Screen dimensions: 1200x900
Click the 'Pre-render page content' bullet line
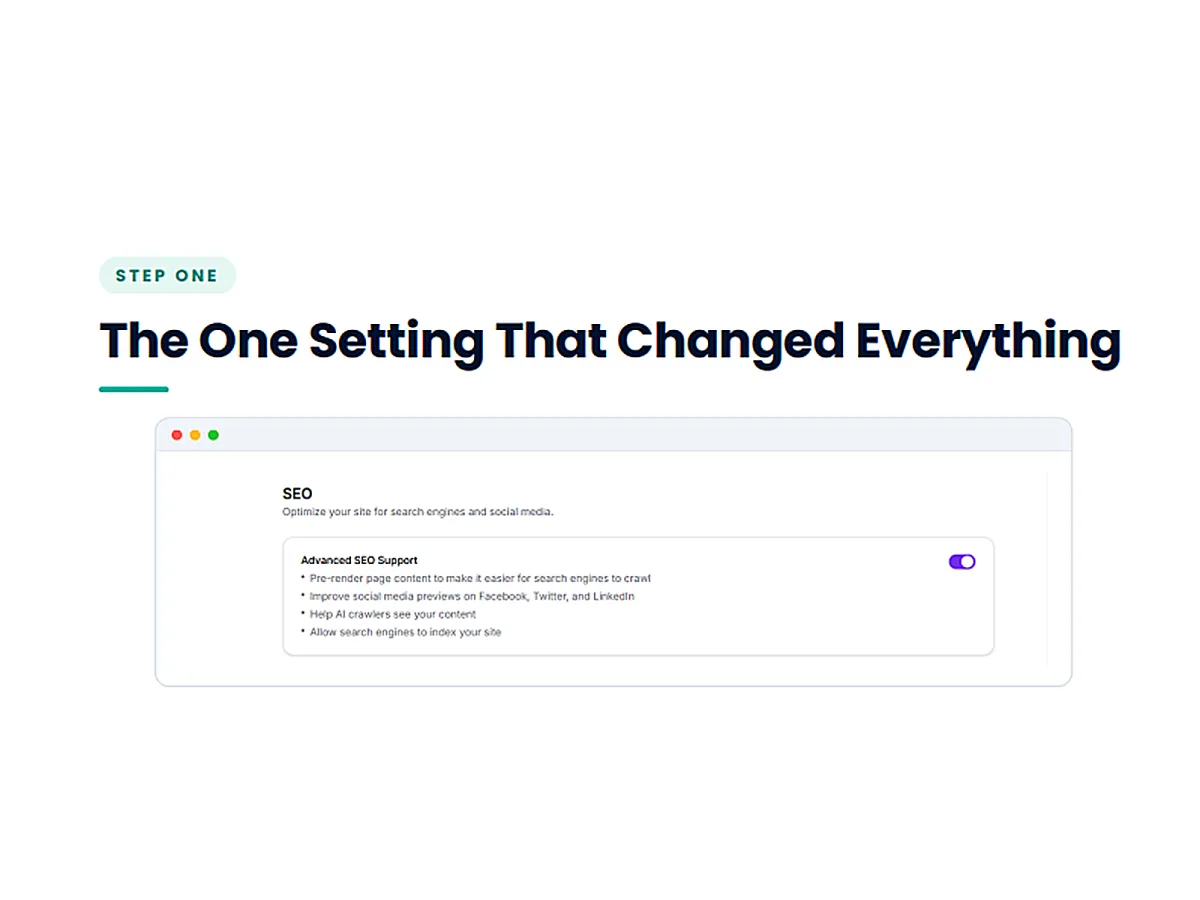click(x=476, y=578)
